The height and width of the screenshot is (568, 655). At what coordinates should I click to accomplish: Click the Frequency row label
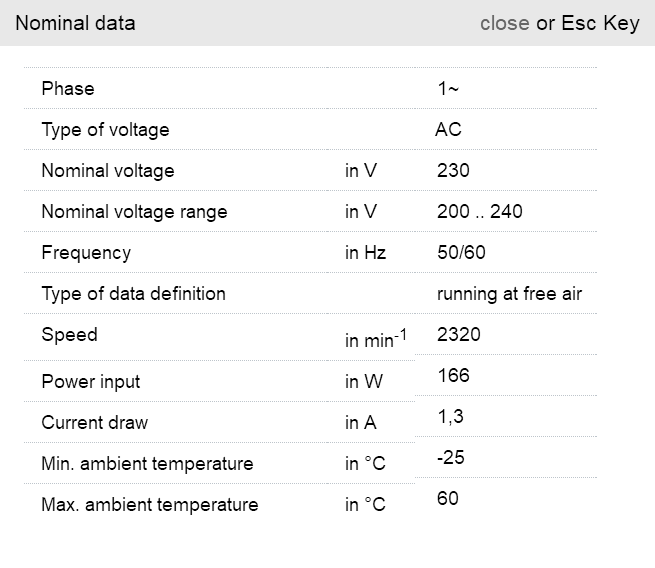86,253
